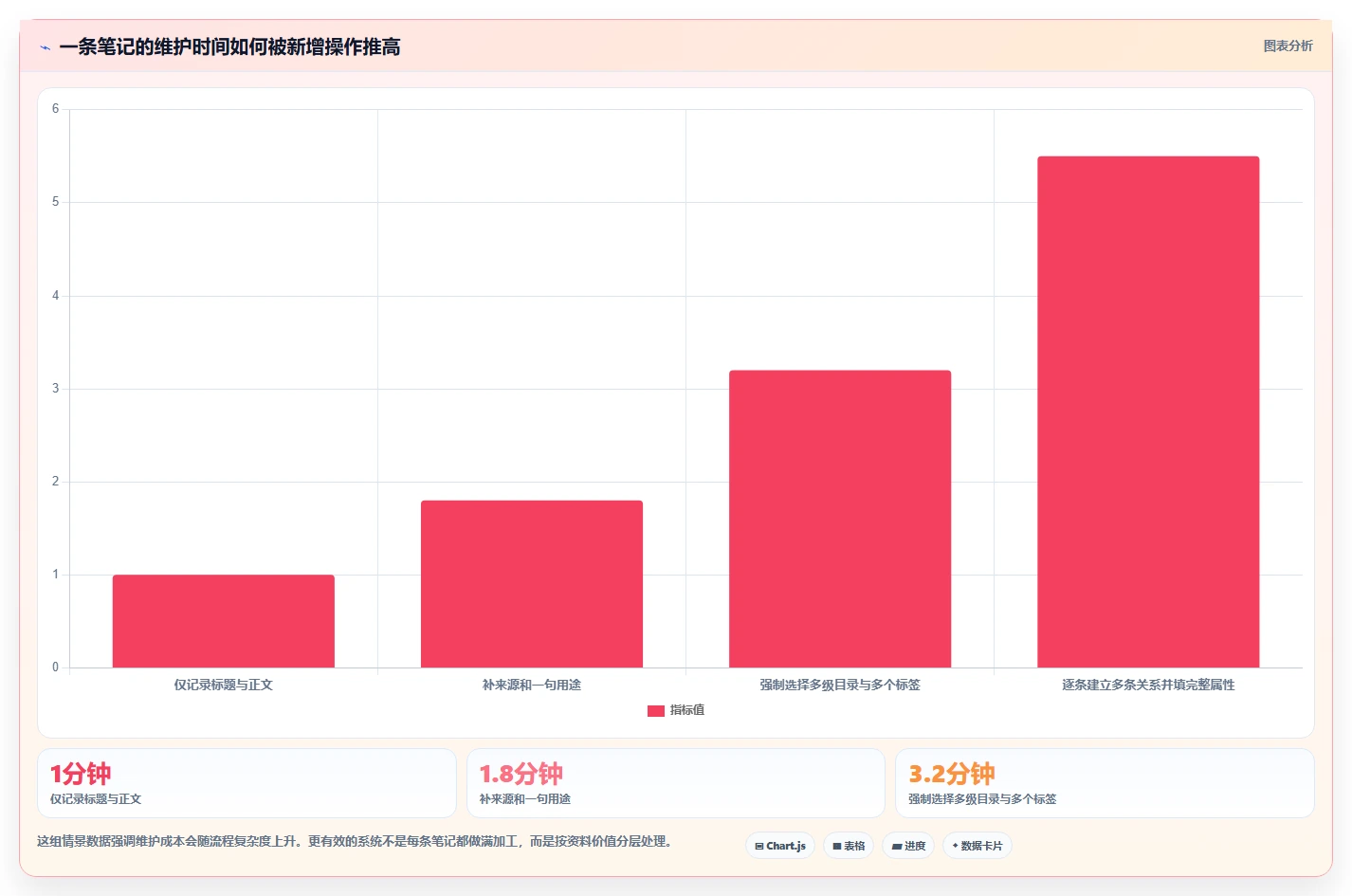This screenshot has width=1352, height=896.
Task: Select the Chart.js tag chip
Action: click(x=780, y=846)
